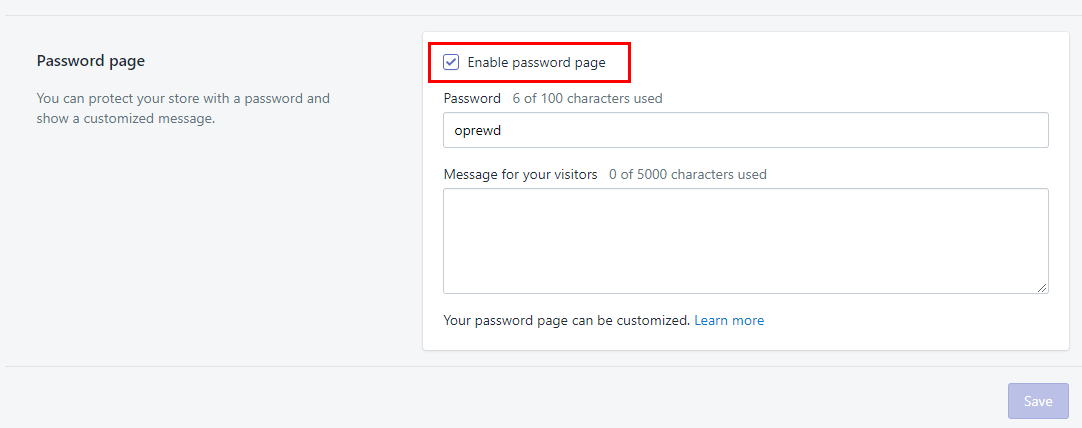Click the "0 of 5000 characters used" counter
Screen dimensions: 1082x428
(x=688, y=174)
